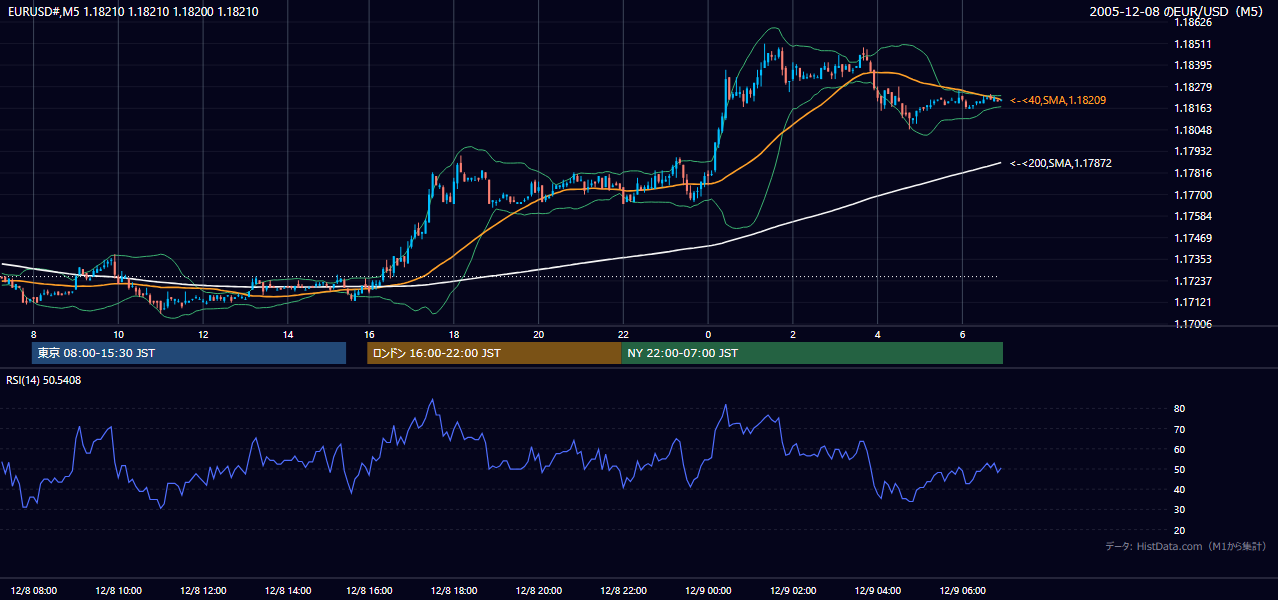Click the 12/8 10:00 date axis label
This screenshot has height=600, width=1278.
coord(118,590)
